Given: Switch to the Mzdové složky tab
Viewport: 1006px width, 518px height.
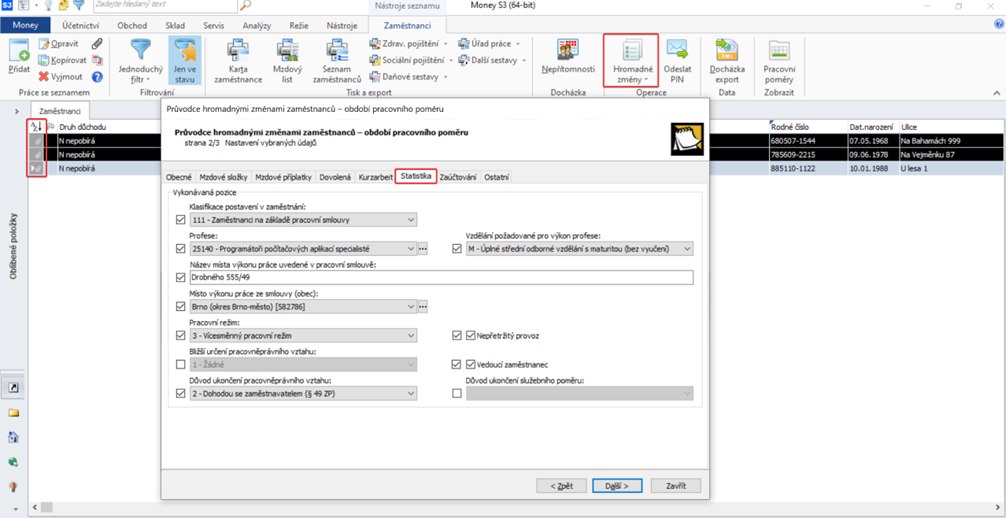Looking at the screenshot, I should pyautogui.click(x=221, y=177).
